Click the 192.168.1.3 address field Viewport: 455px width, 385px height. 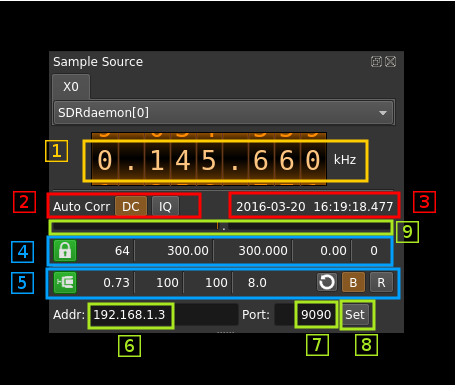click(x=163, y=314)
